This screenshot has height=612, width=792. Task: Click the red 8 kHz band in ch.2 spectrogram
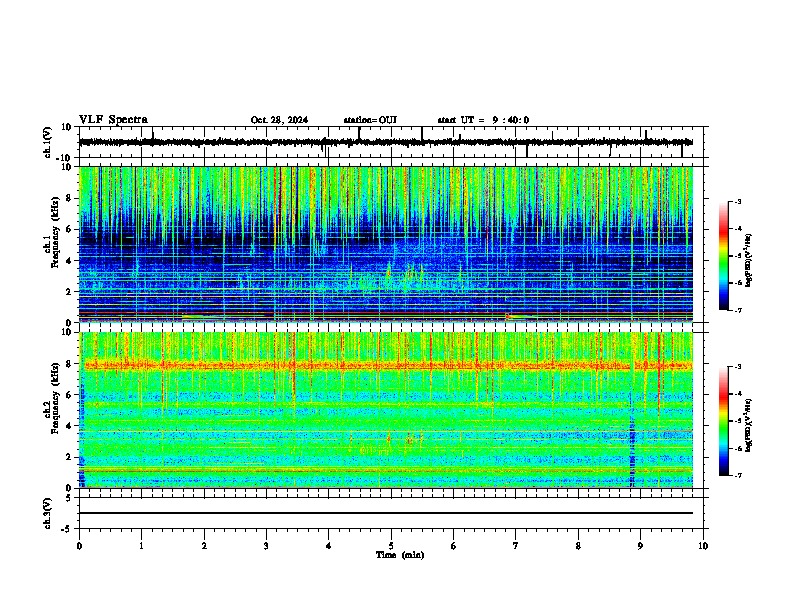[388, 365]
